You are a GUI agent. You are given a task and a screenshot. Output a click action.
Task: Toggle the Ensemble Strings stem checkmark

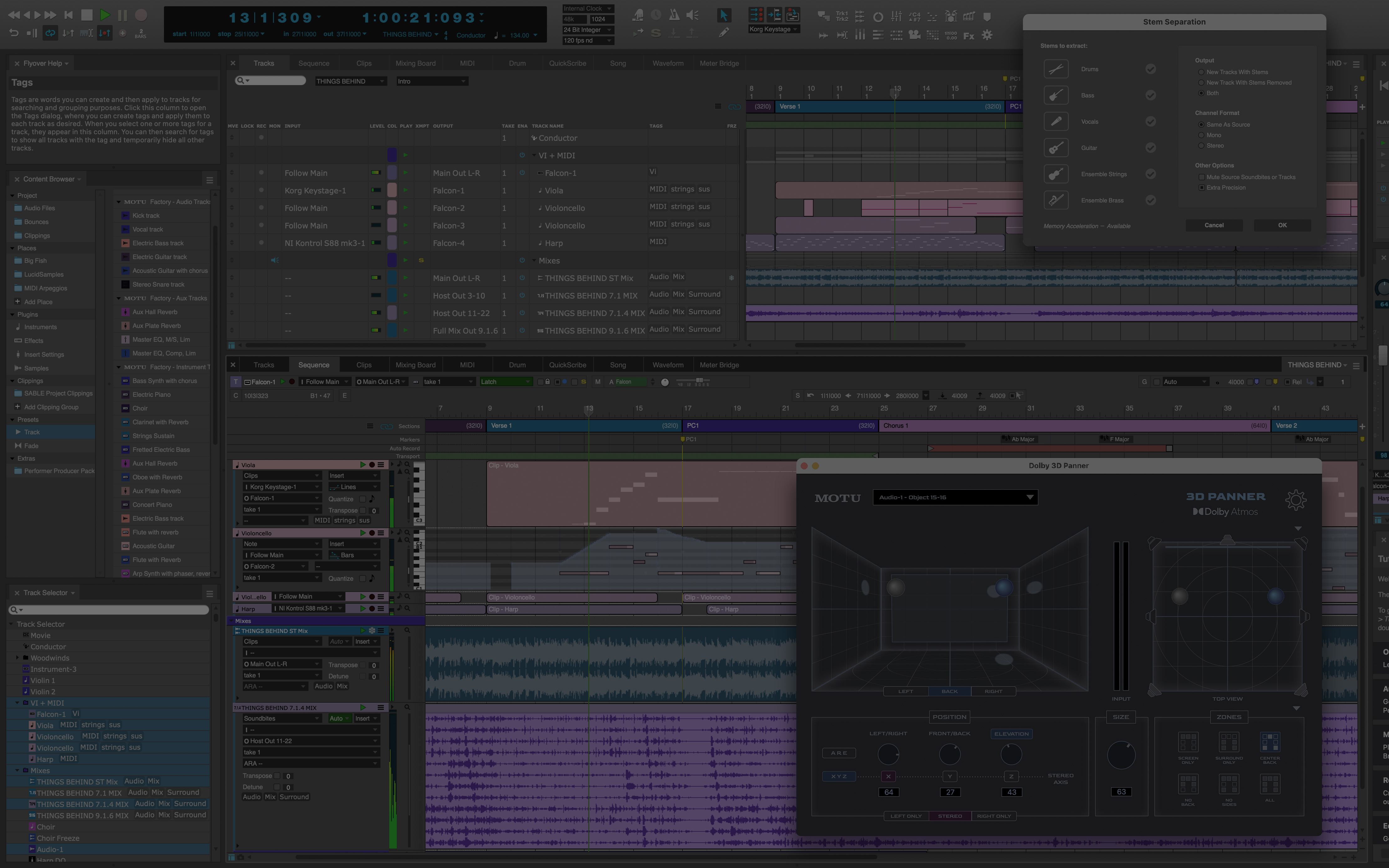[1151, 174]
